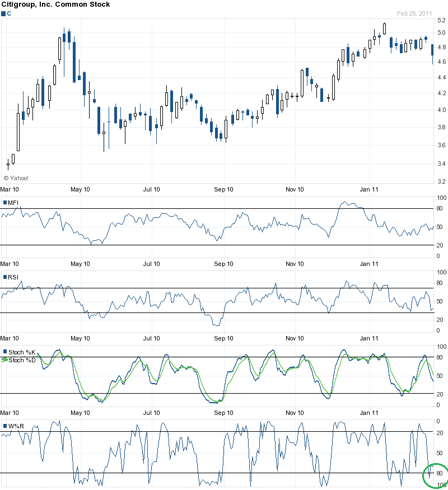Click the 100 level on Stochastic axis
Viewport: 448px width, 490px height.
tap(441, 347)
